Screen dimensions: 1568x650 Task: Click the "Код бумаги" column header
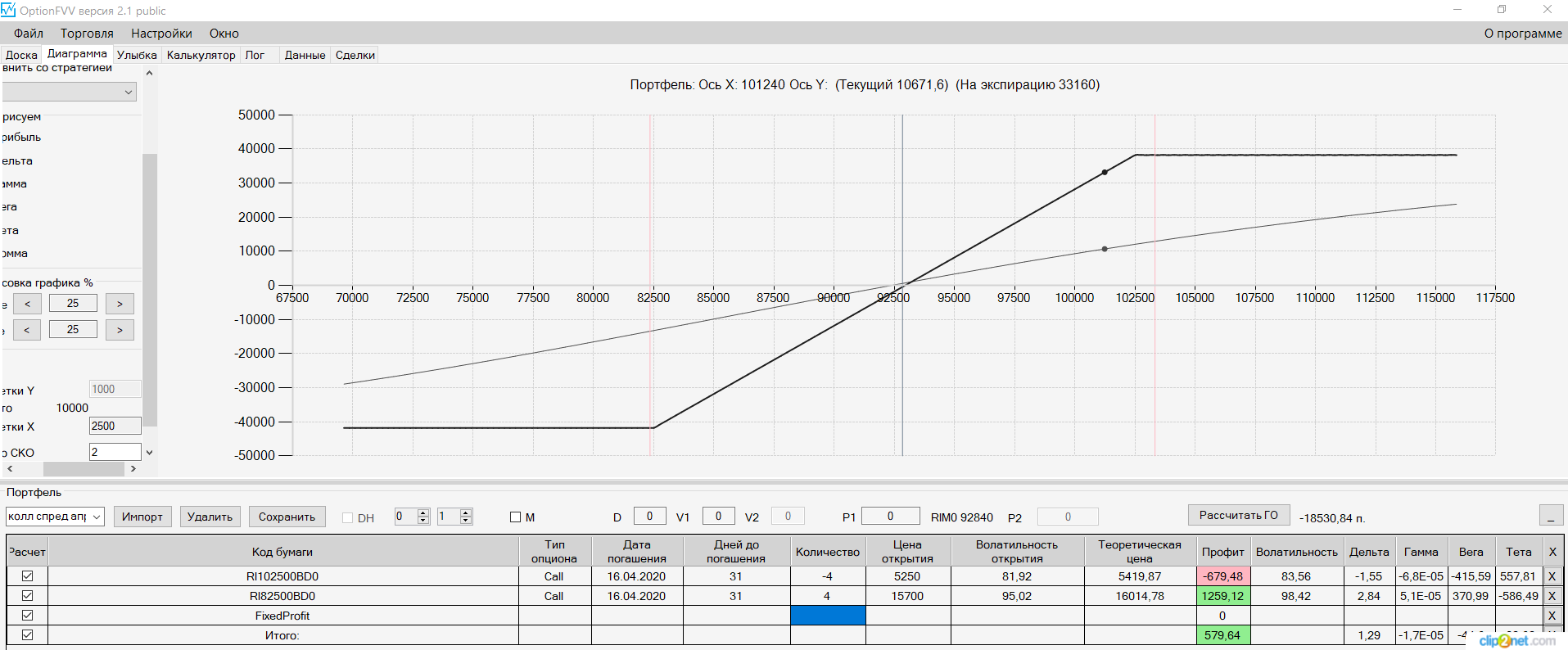tap(282, 552)
